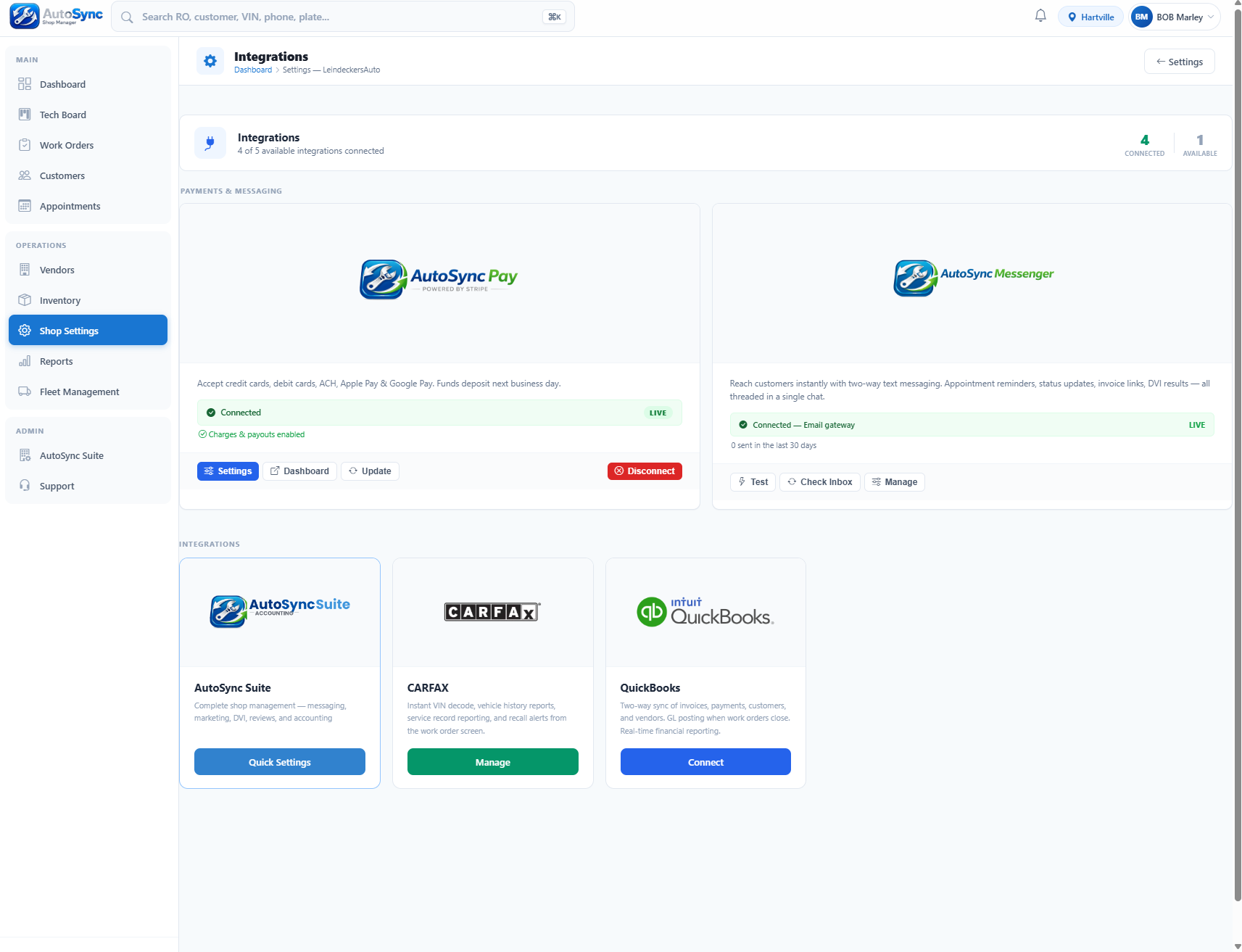Open Quick Settings for AutoSync Suite
The image size is (1242, 952).
(280, 762)
